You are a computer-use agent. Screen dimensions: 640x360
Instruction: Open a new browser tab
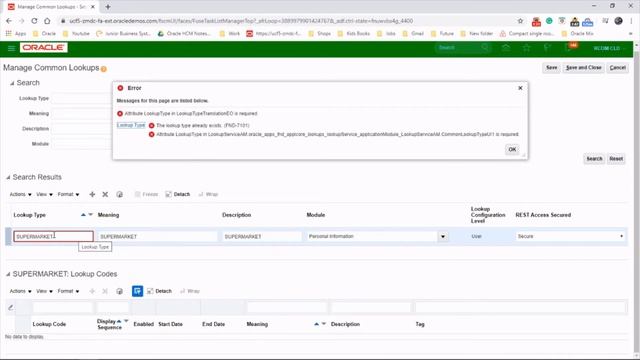108,7
